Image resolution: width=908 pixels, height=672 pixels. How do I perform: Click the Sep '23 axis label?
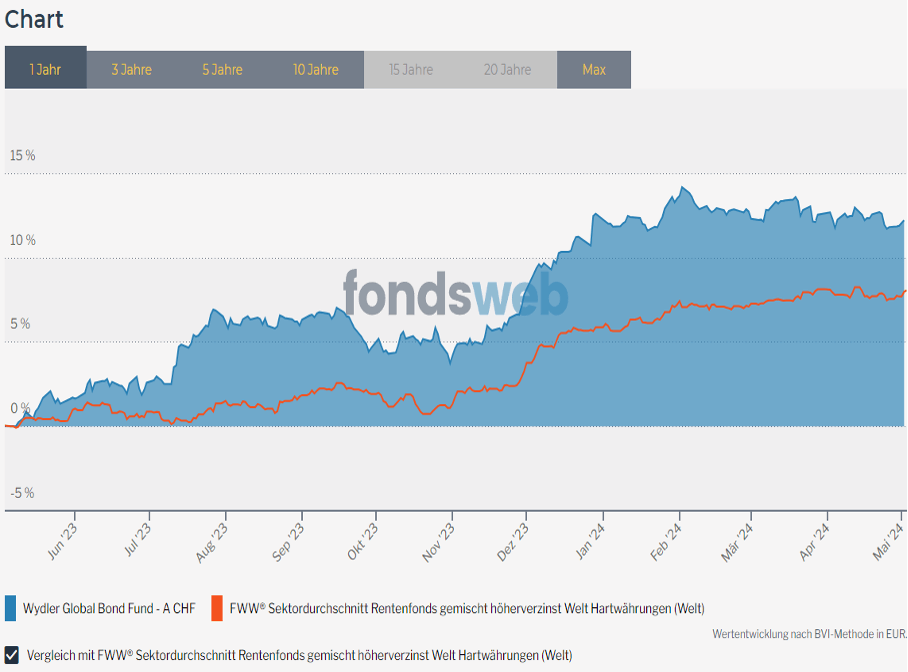point(287,542)
